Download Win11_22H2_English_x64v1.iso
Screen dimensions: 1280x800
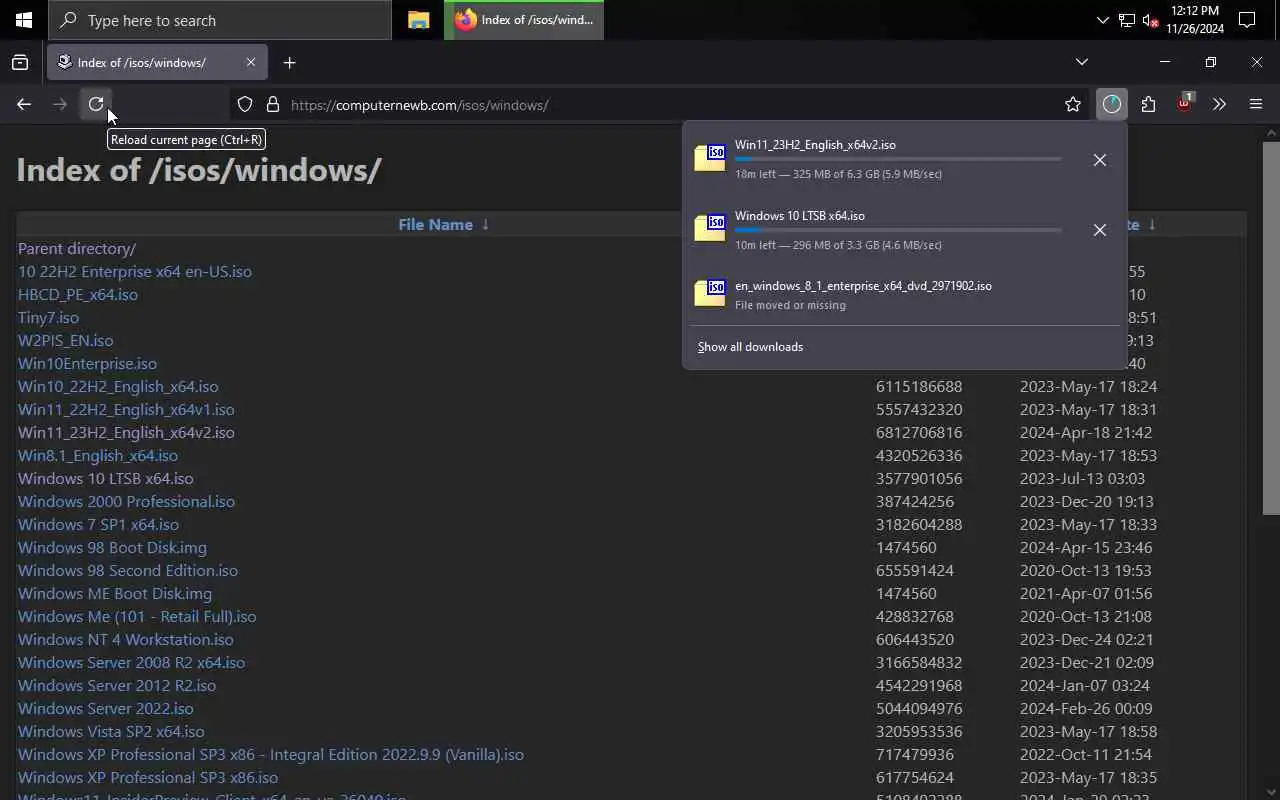click(126, 409)
